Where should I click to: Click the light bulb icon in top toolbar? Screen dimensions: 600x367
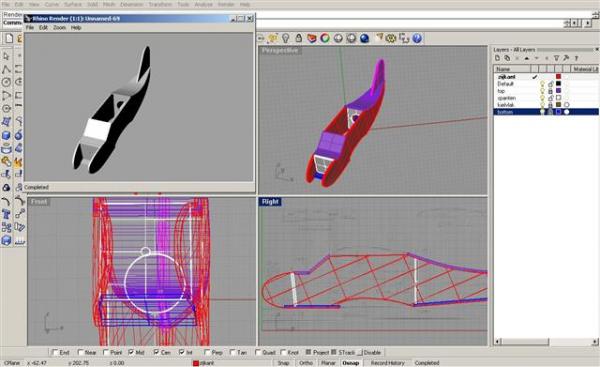(285, 38)
